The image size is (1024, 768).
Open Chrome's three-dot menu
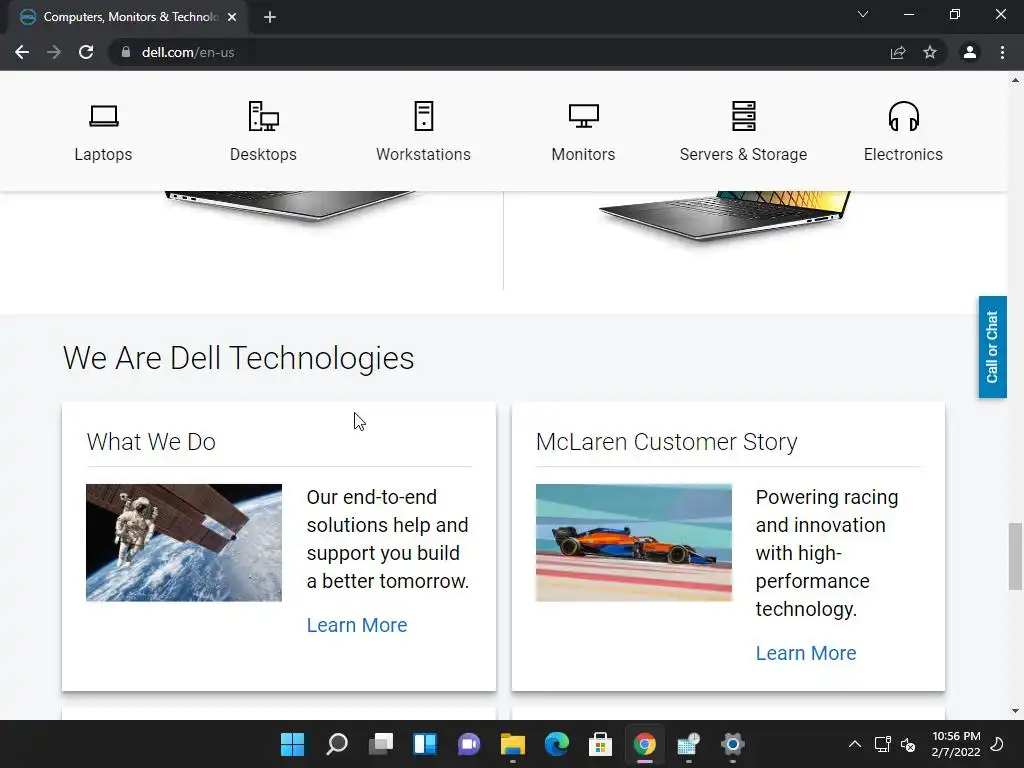[1002, 52]
